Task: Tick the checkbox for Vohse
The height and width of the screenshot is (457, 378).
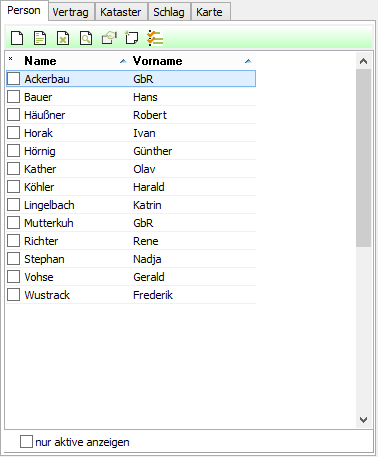Action: (14, 277)
